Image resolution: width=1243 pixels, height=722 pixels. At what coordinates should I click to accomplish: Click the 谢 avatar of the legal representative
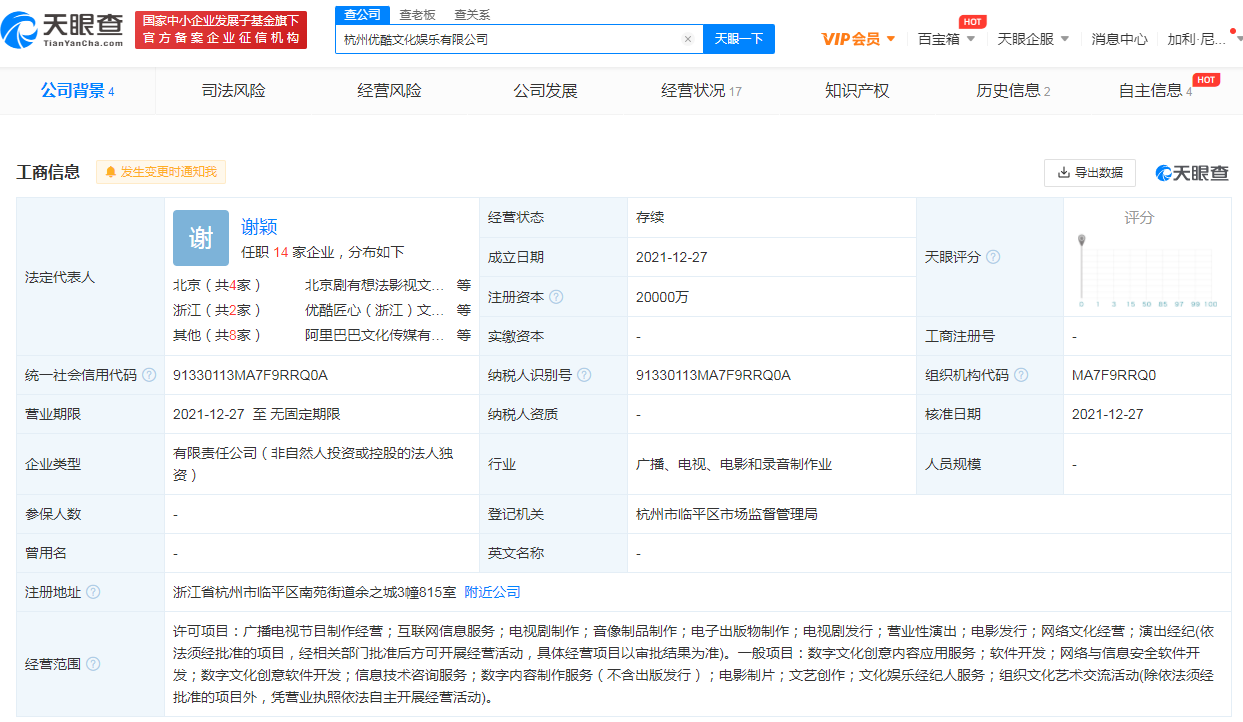[x=200, y=237]
